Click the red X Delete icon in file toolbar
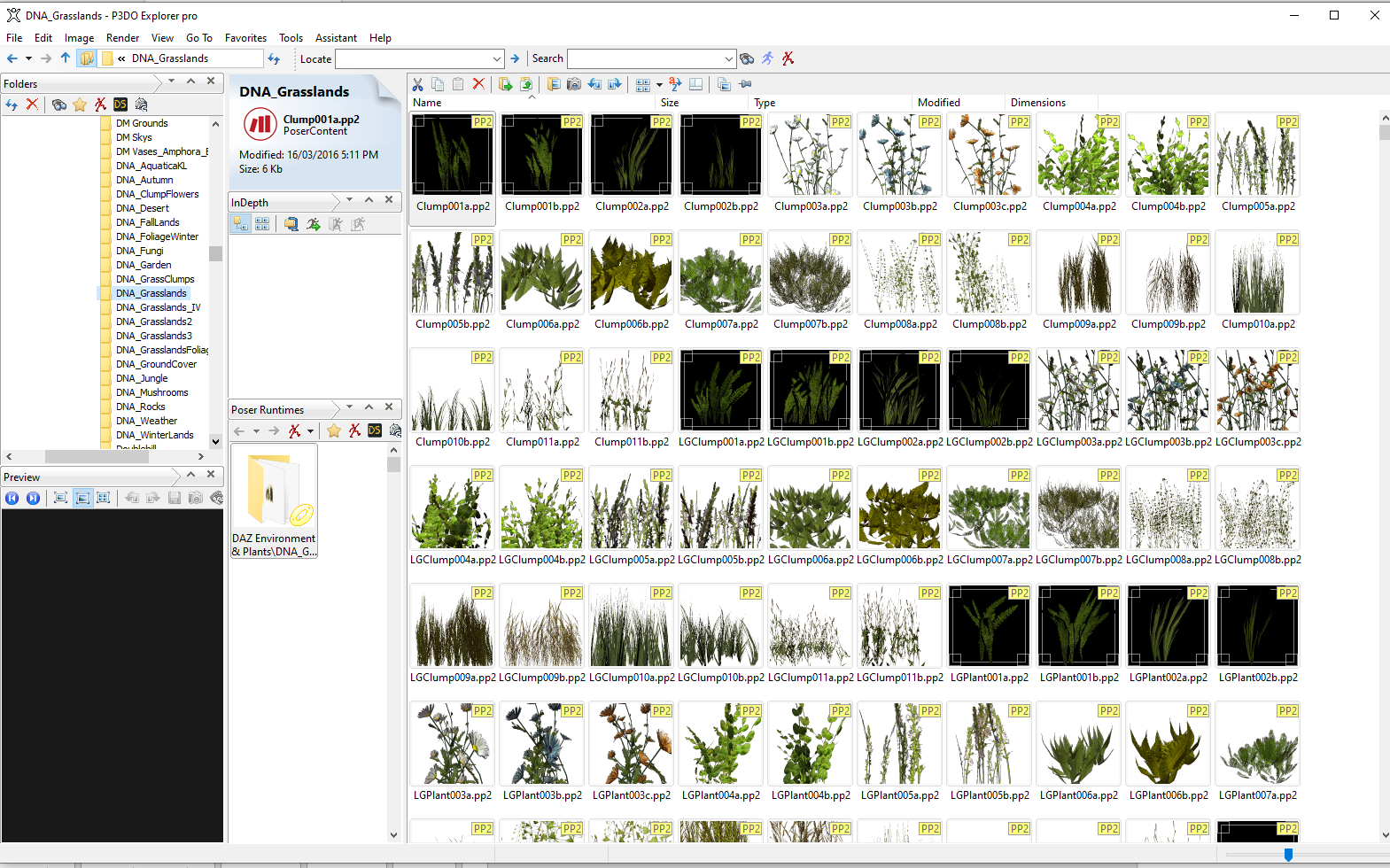1390x868 pixels. point(478,84)
